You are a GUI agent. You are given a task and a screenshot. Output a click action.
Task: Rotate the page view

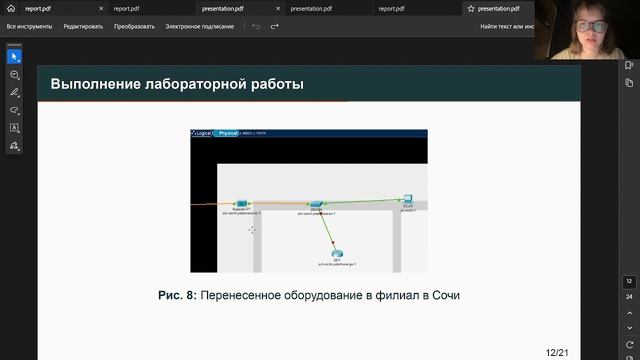point(629,344)
